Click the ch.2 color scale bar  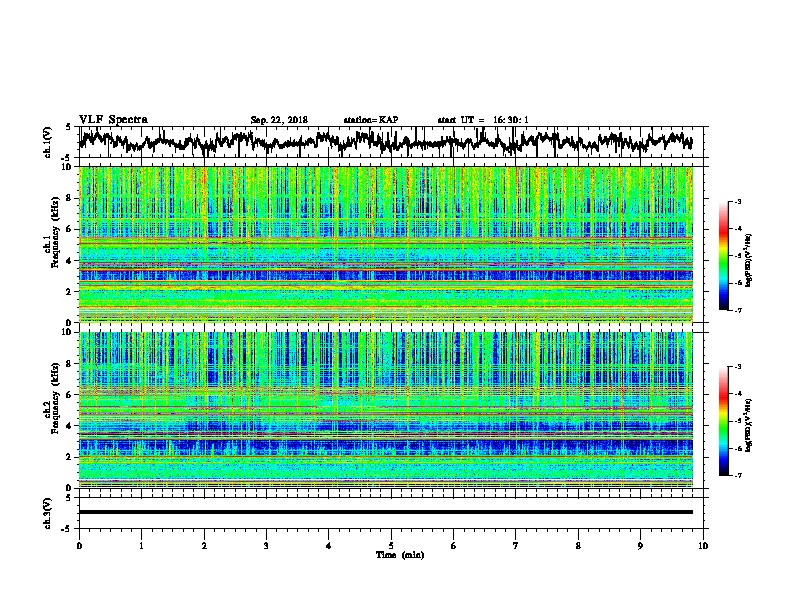724,421
